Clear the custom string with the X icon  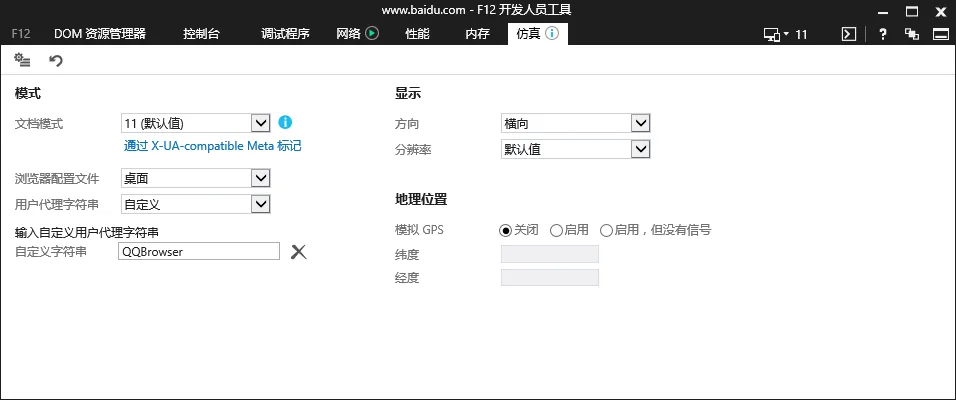tap(298, 252)
